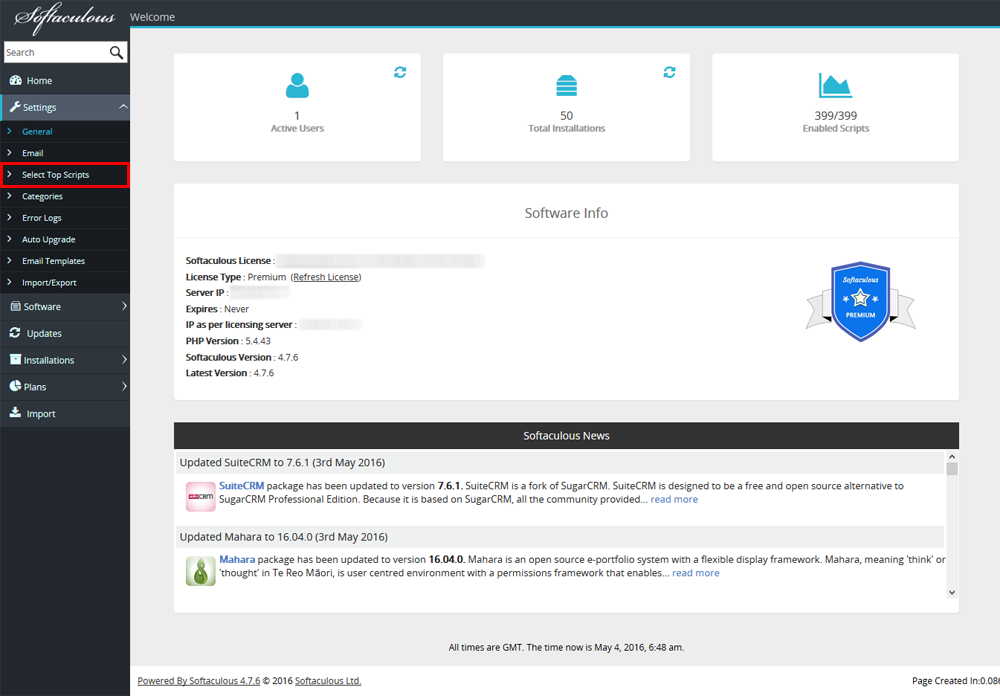Click the Email Templates submenu chevron
This screenshot has width=1000, height=696.
(9, 260)
